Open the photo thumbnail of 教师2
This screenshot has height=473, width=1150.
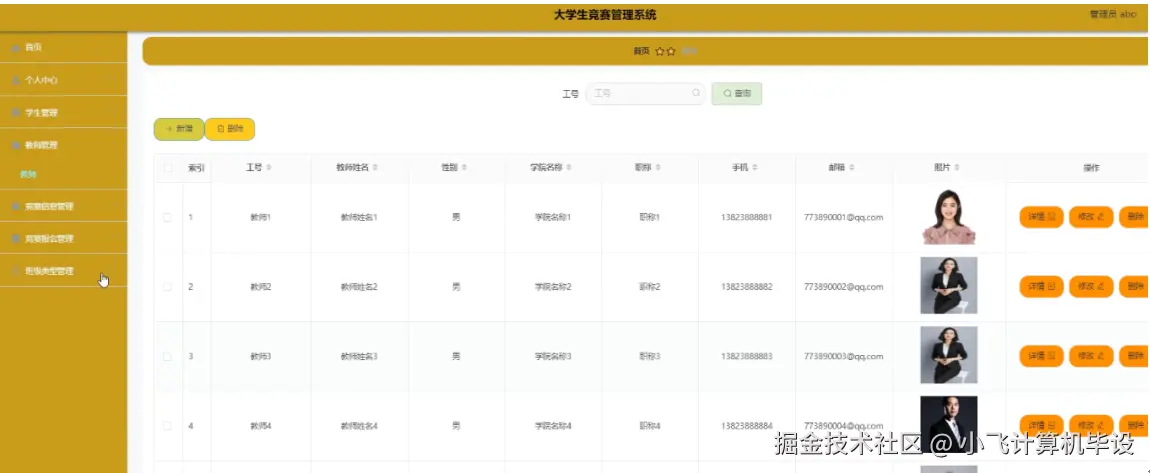(x=949, y=285)
